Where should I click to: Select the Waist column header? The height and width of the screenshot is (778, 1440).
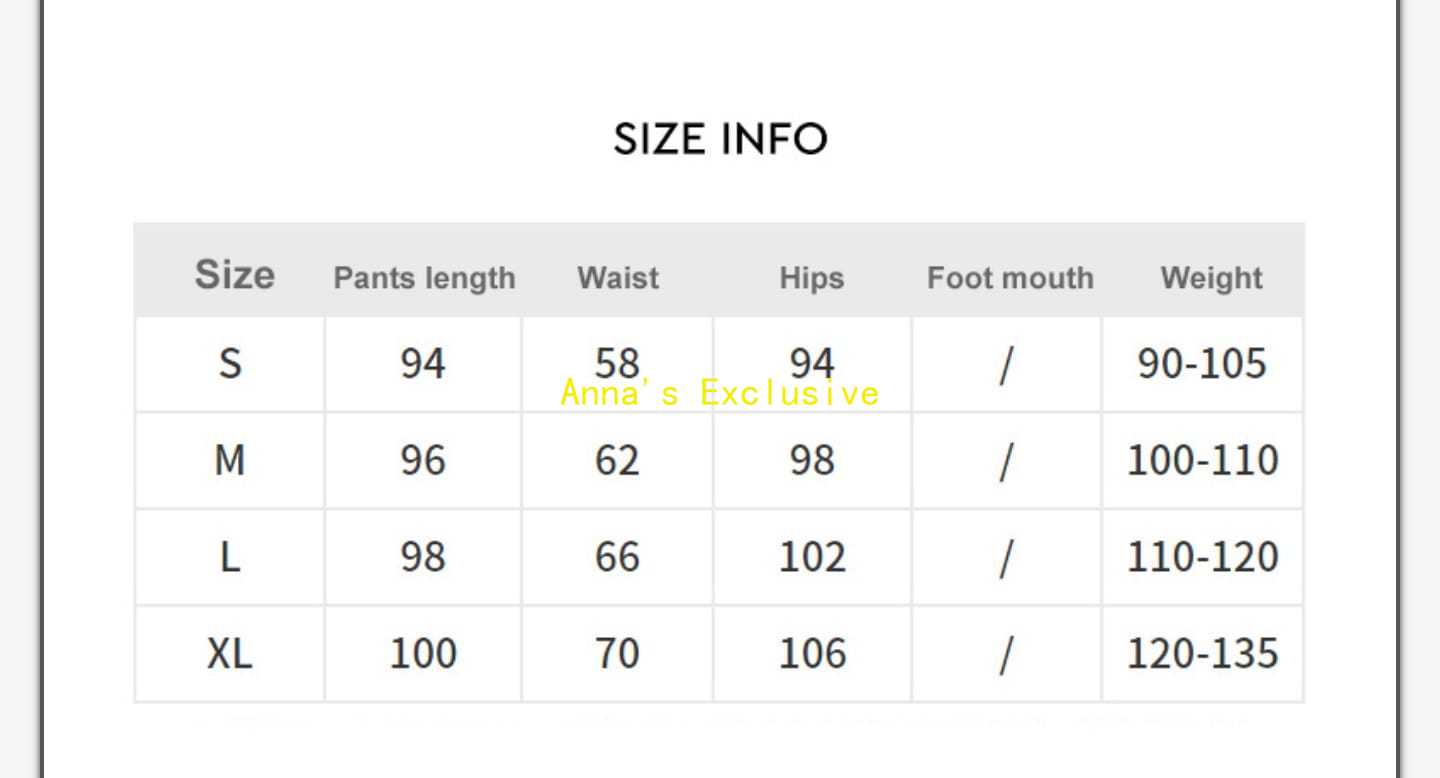click(x=618, y=278)
